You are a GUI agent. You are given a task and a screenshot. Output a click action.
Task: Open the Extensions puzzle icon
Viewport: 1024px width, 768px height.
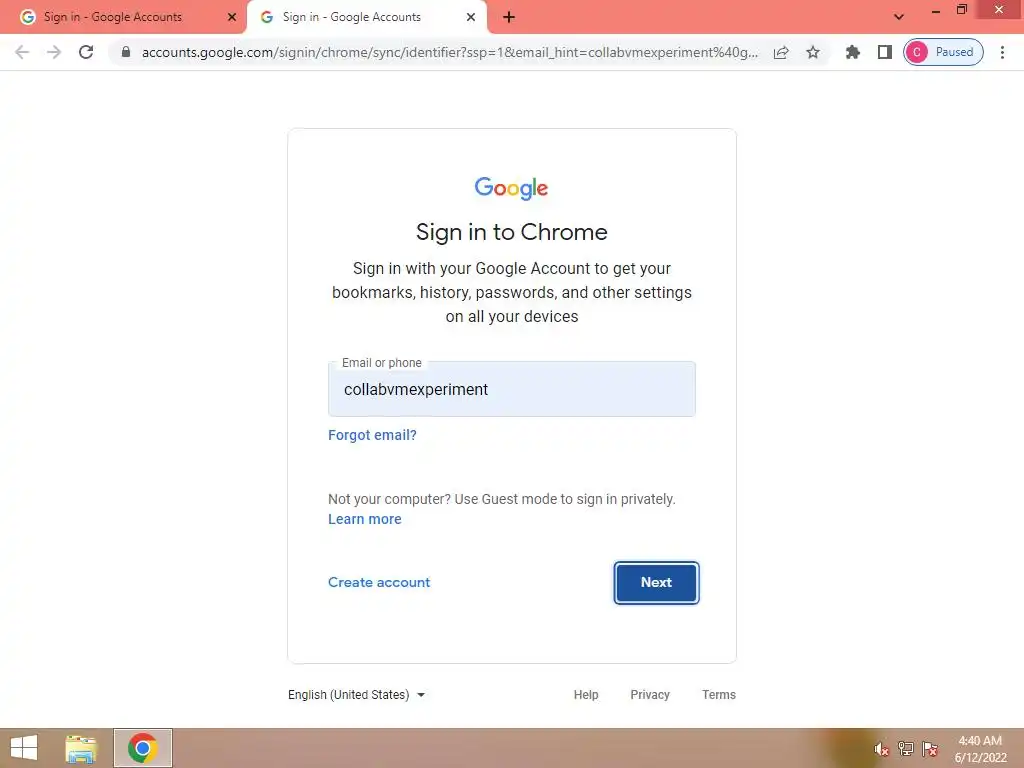pos(852,52)
